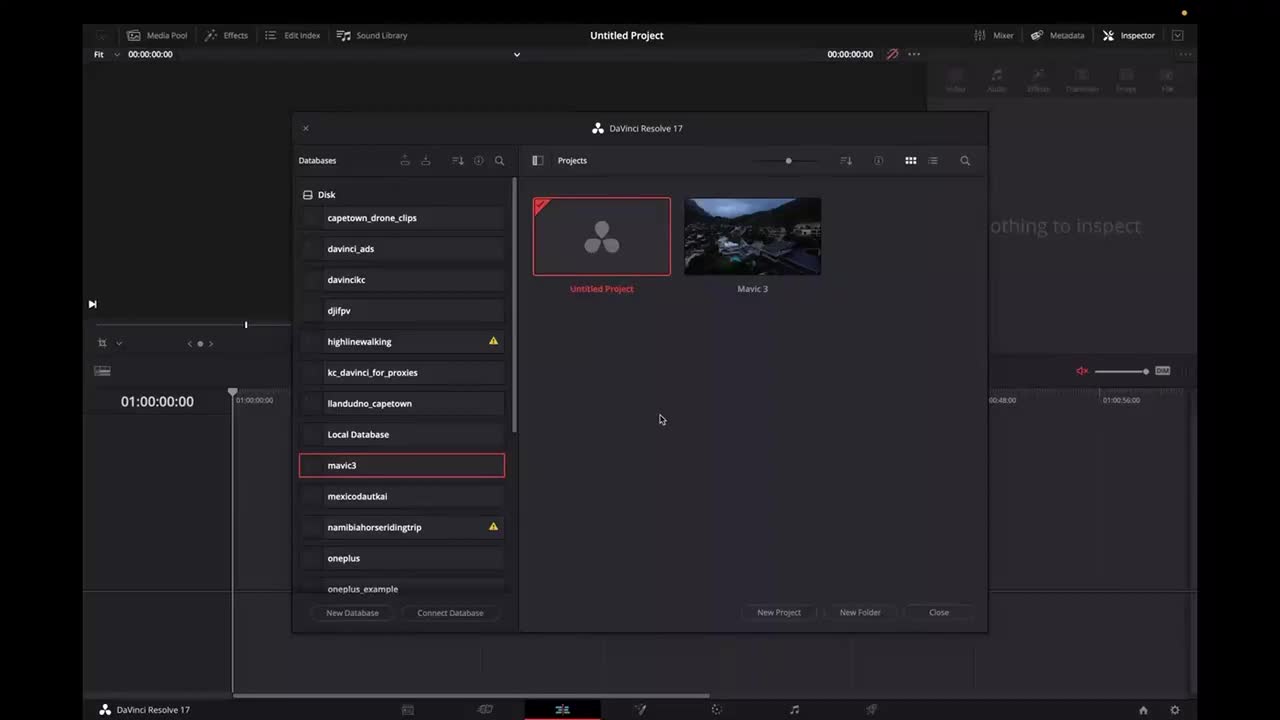This screenshot has height=720, width=1280.
Task: Select the oneplus database
Action: pos(402,559)
